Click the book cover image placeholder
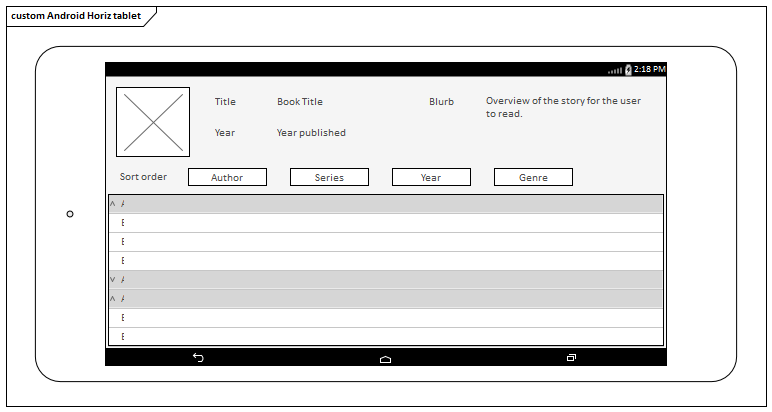This screenshot has height=412, width=772. click(153, 122)
